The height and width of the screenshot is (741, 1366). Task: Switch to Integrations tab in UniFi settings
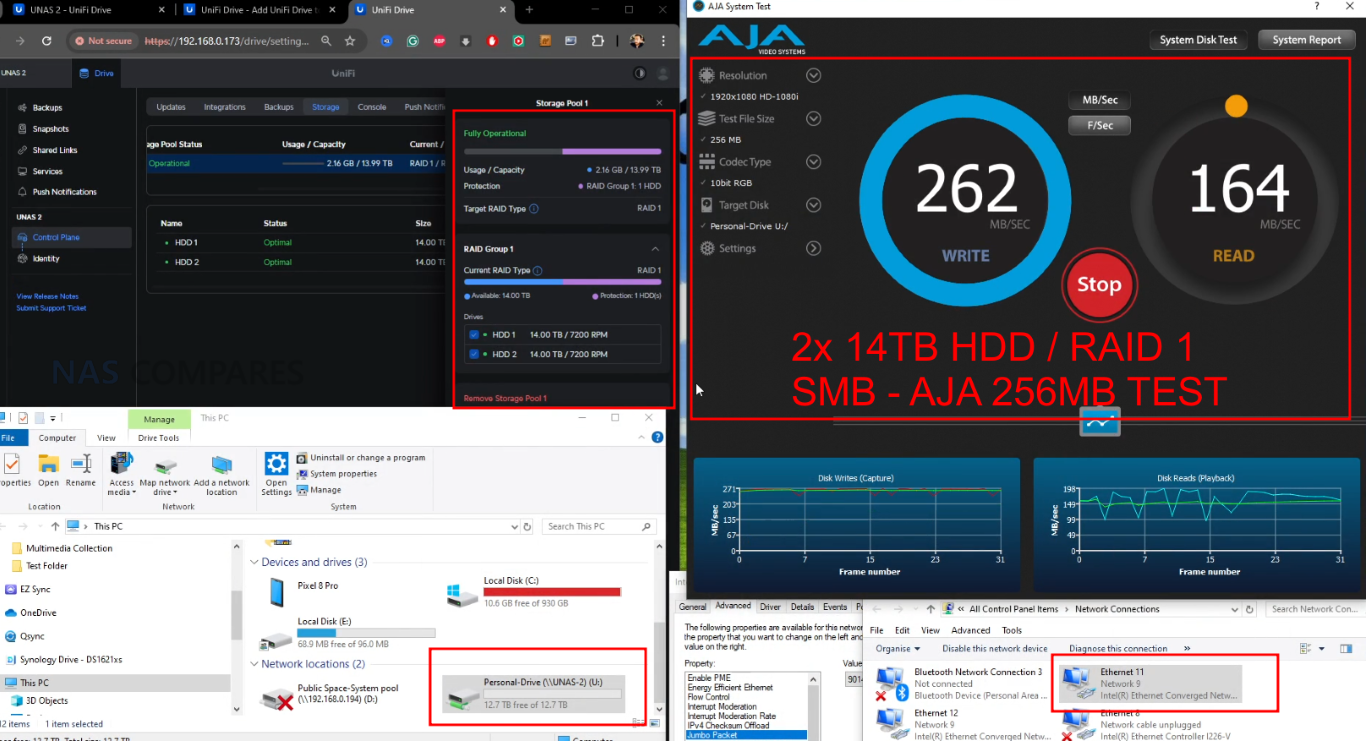pos(225,107)
